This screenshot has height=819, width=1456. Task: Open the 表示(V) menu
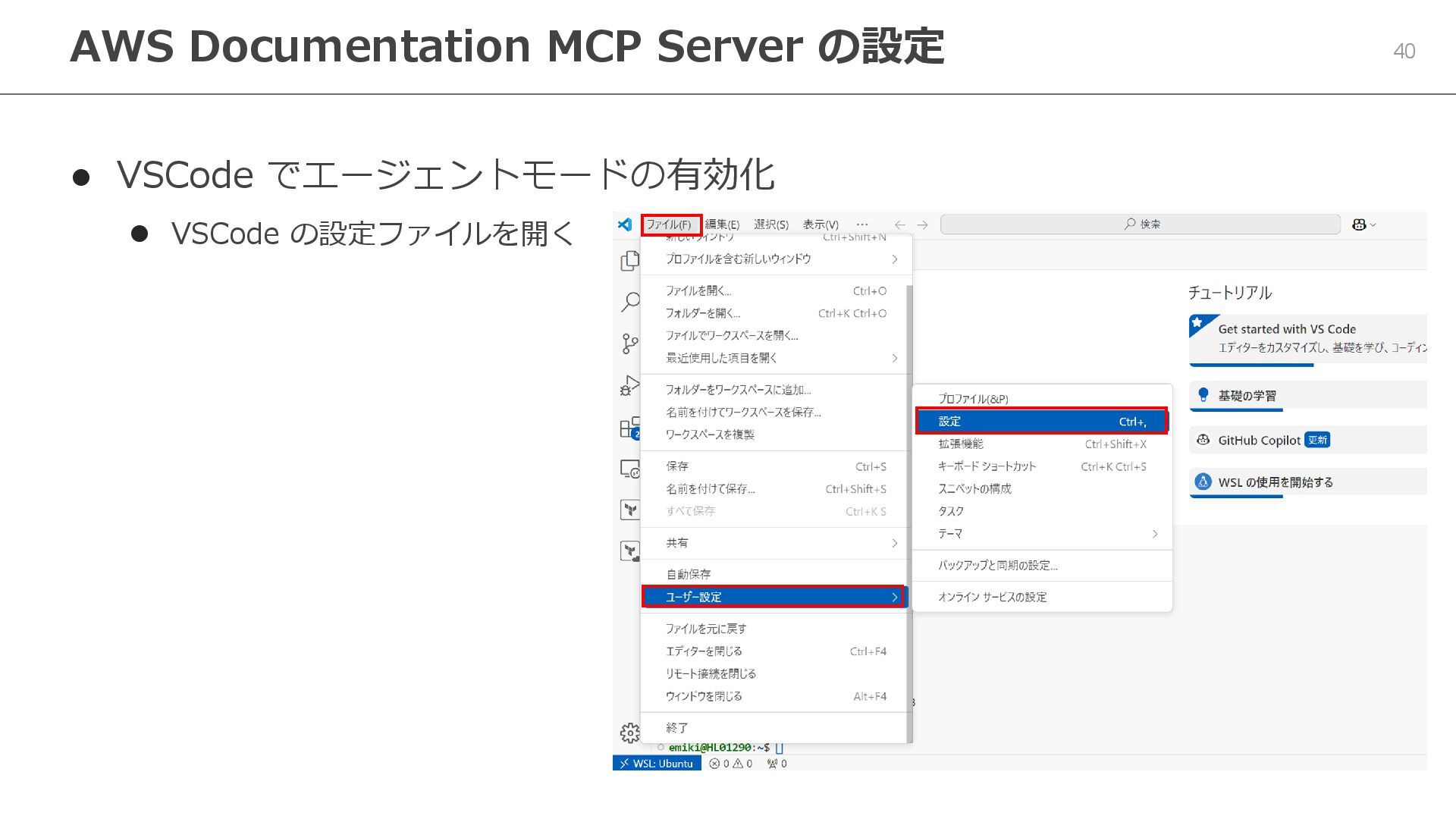pyautogui.click(x=821, y=224)
